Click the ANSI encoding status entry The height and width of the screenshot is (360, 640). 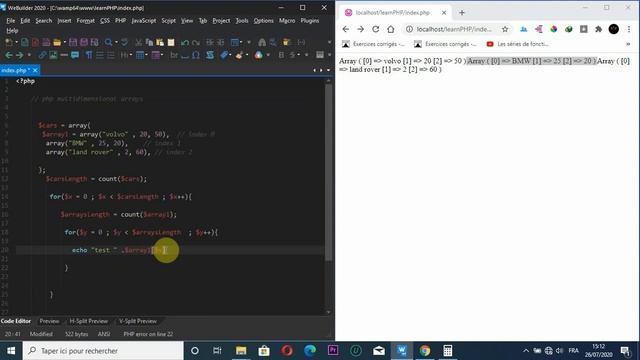pyautogui.click(x=104, y=334)
